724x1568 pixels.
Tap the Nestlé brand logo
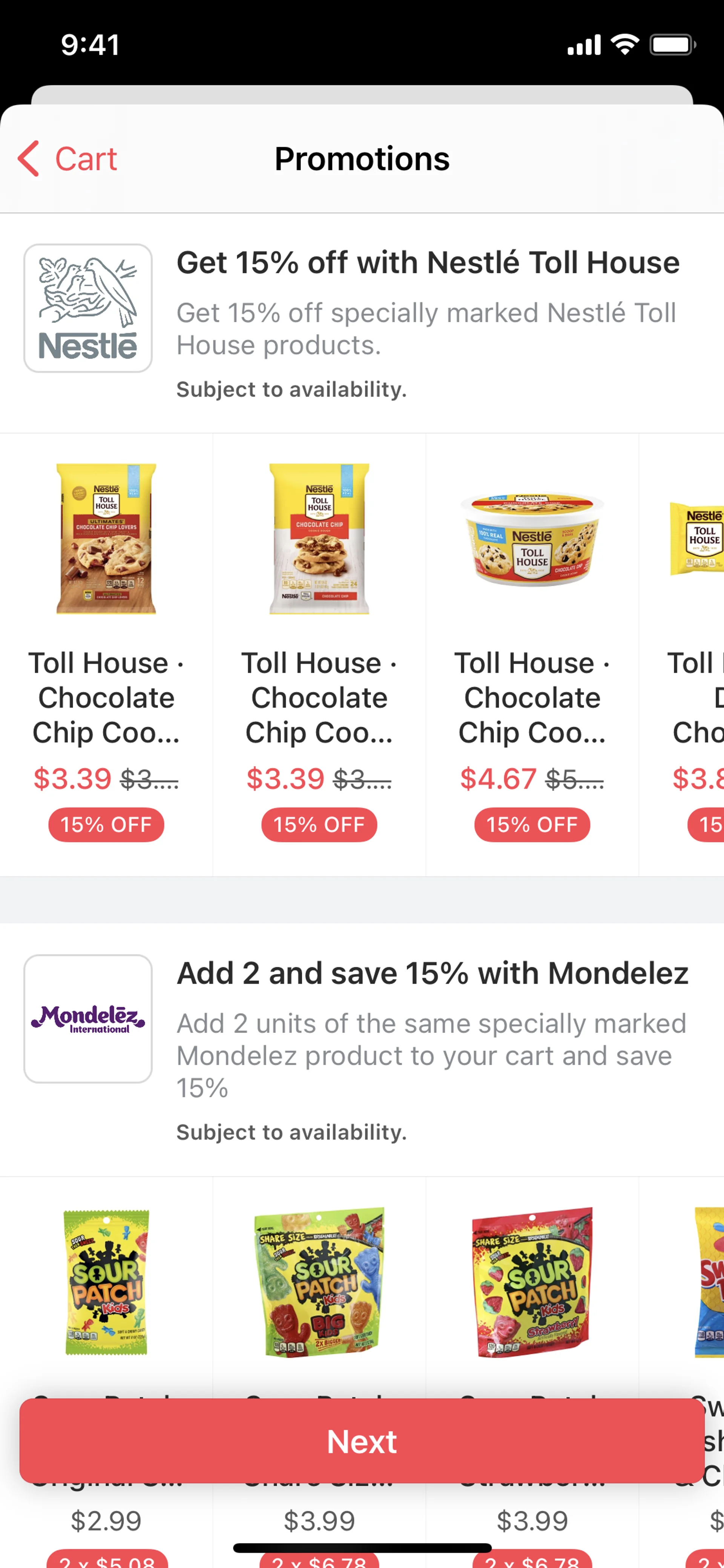click(x=88, y=309)
